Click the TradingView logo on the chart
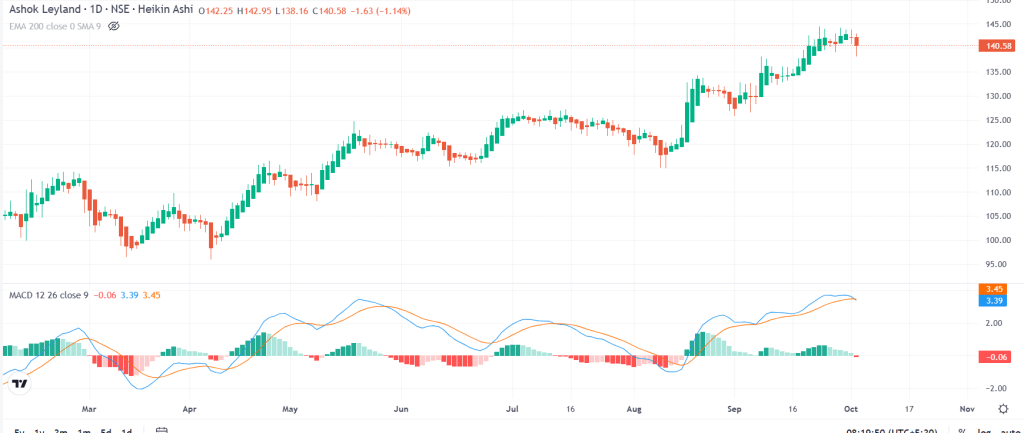 coord(17,383)
